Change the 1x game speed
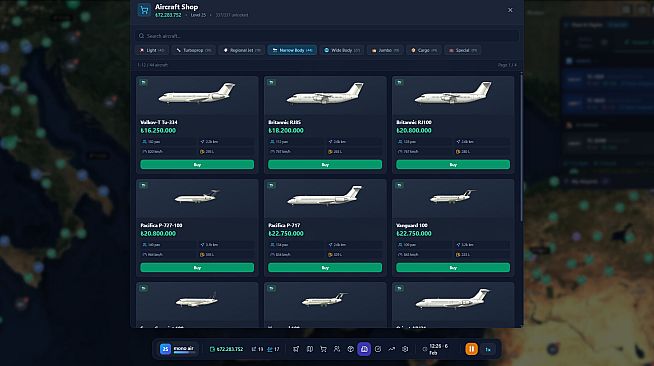 click(488, 349)
